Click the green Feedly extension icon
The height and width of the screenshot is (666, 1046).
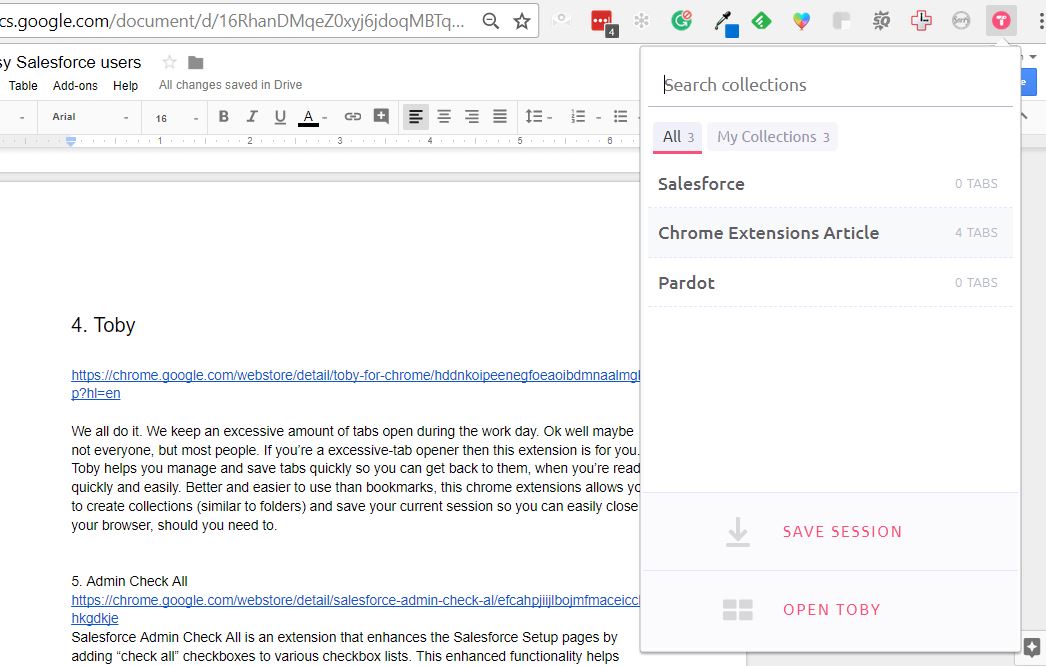pos(761,21)
